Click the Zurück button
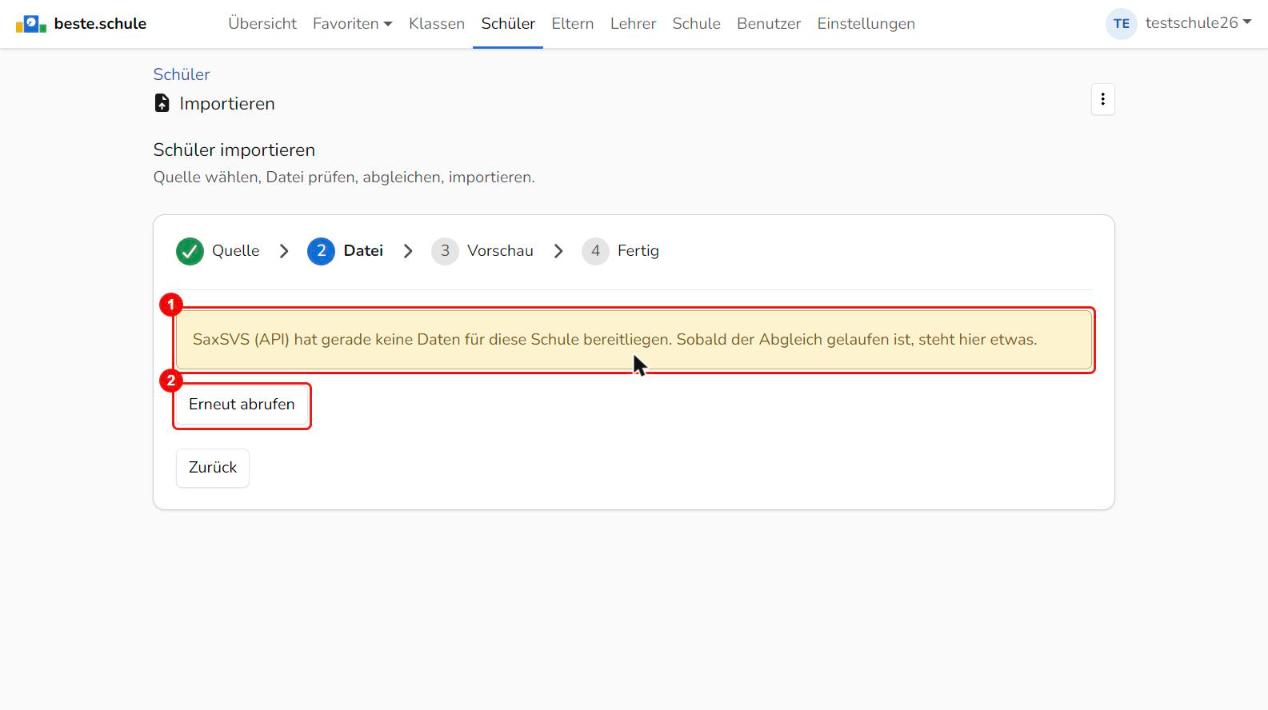The width and height of the screenshot is (1268, 710). click(x=212, y=468)
